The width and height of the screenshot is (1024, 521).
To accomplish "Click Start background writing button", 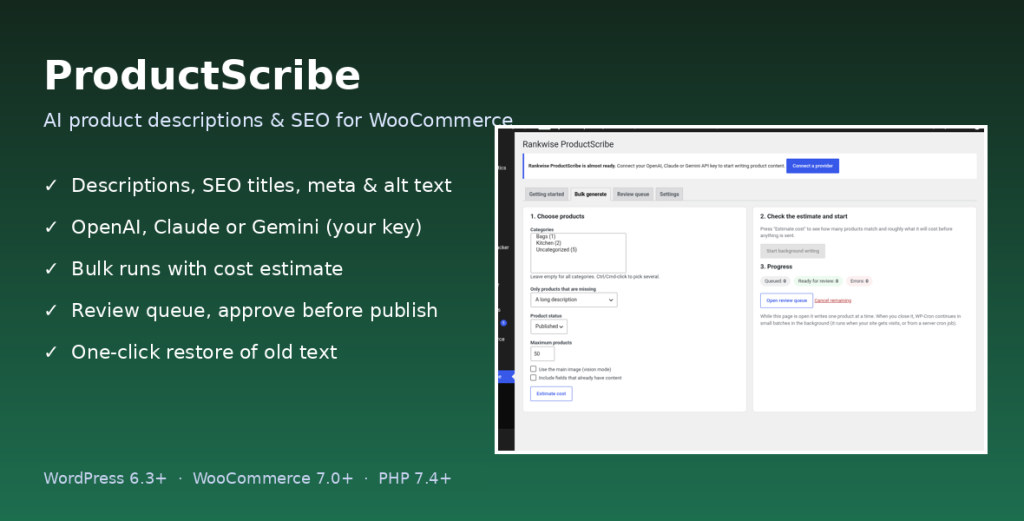I will pos(792,251).
